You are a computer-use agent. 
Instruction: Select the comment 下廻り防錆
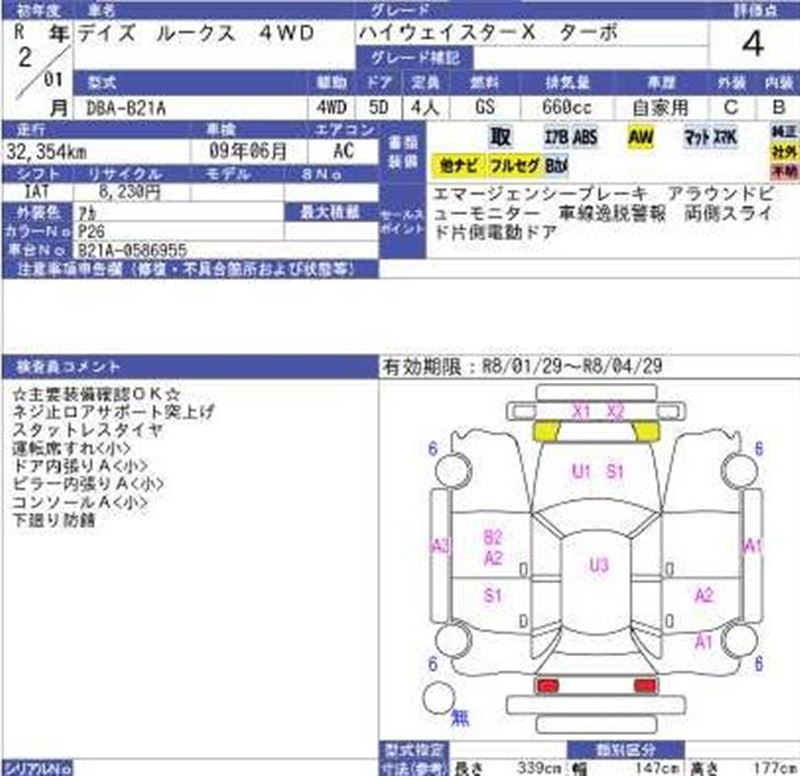coord(54,520)
